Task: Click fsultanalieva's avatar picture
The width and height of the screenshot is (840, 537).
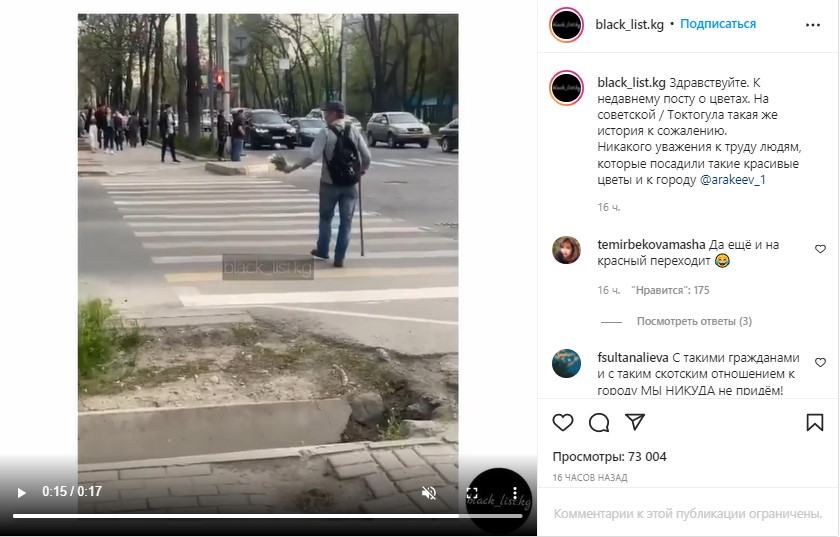Action: click(566, 363)
